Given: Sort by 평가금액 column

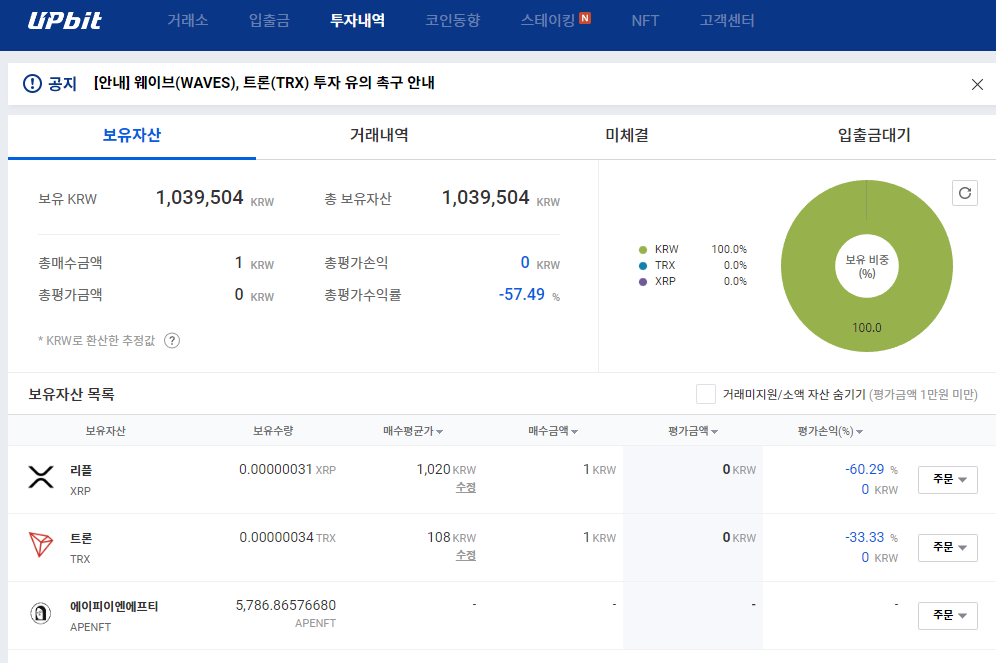Looking at the screenshot, I should click(692, 431).
